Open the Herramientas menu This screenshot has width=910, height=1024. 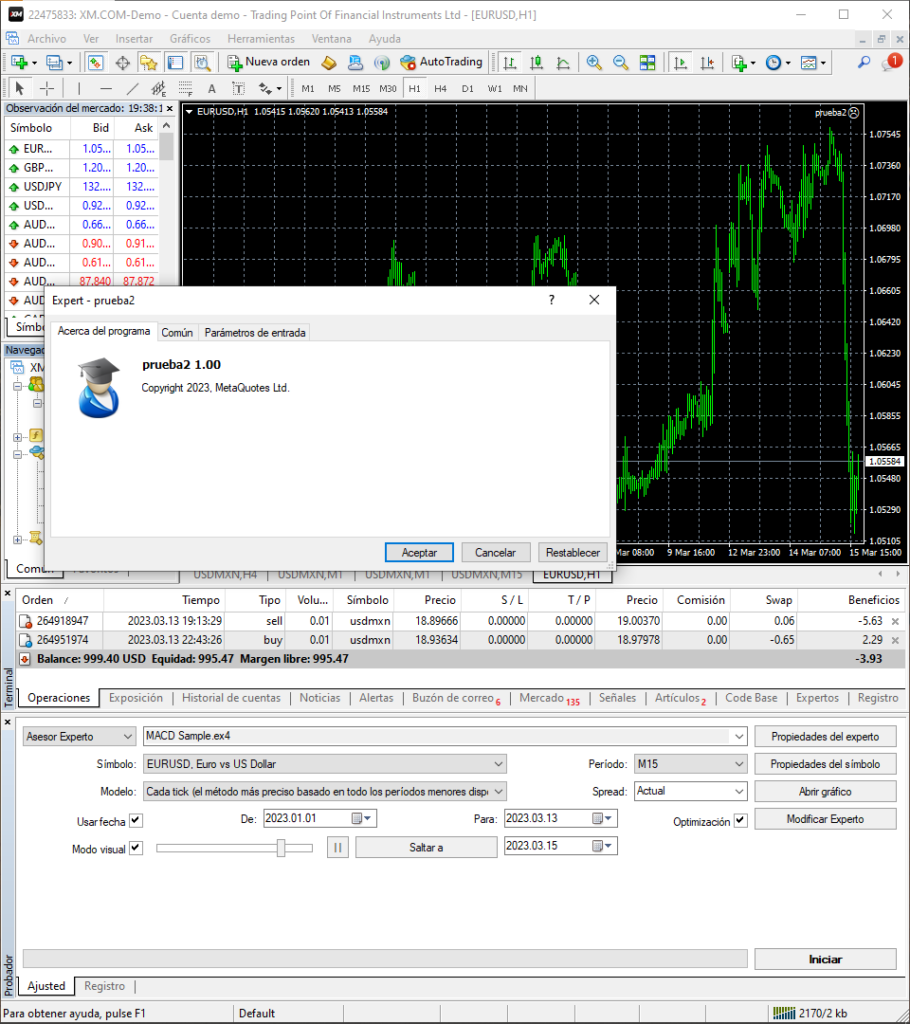(x=261, y=39)
